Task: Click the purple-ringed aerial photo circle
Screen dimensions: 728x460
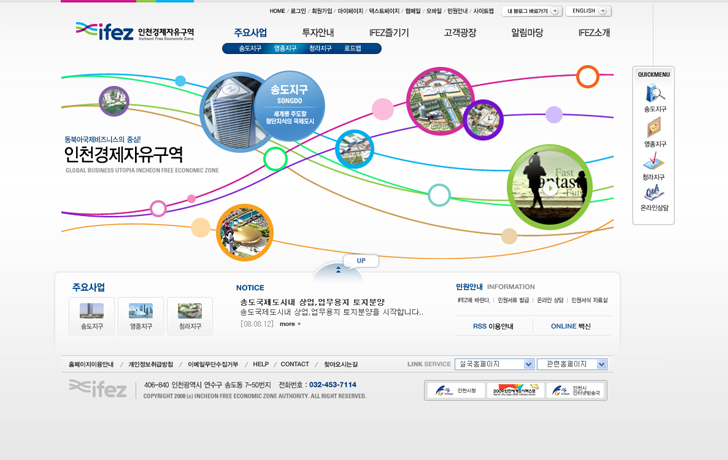Action: (x=483, y=120)
